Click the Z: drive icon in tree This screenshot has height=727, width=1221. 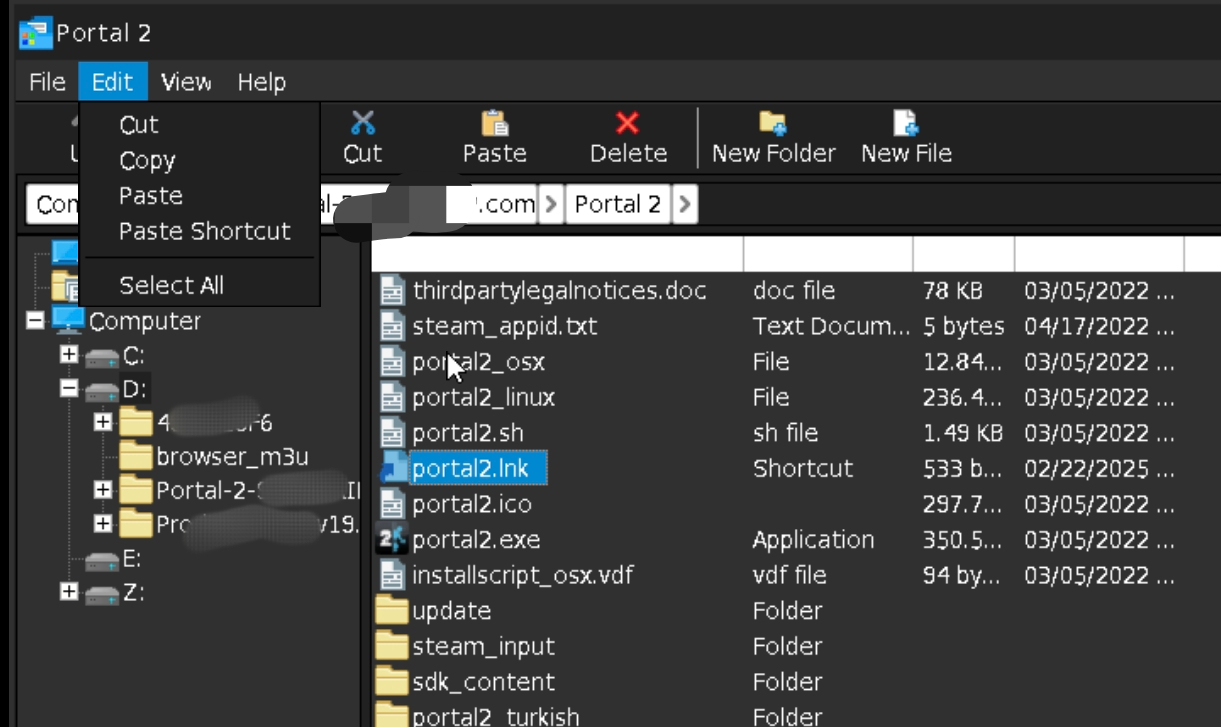(x=102, y=594)
